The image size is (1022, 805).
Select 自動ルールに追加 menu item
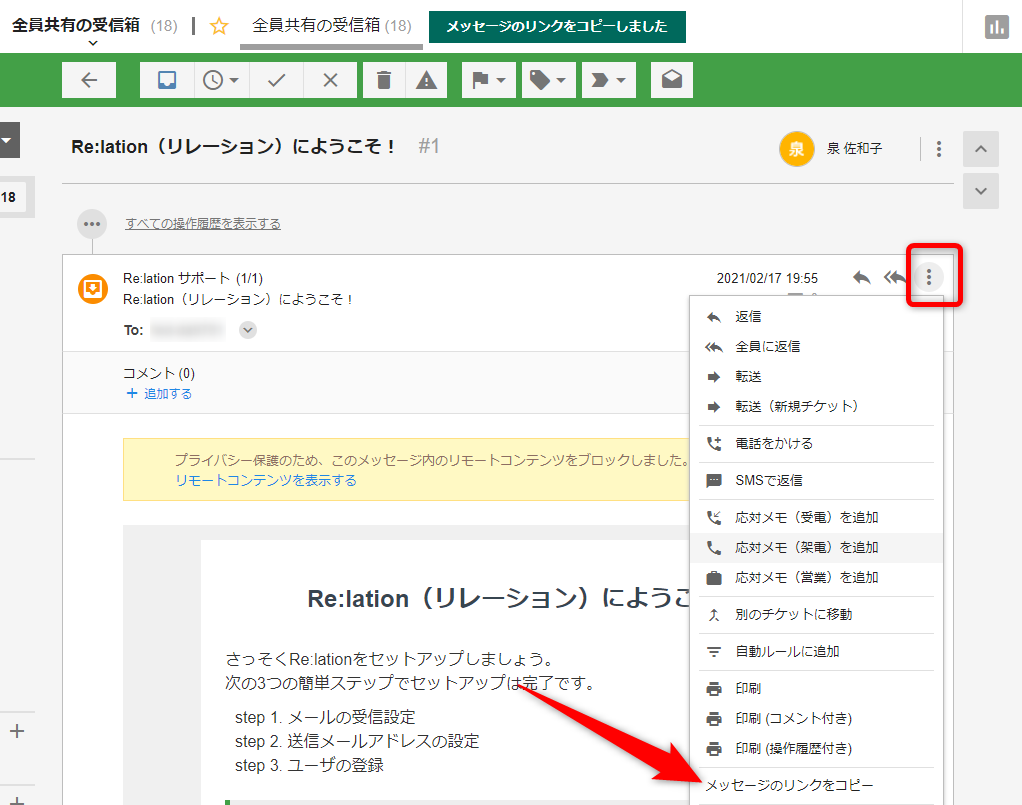click(816, 652)
